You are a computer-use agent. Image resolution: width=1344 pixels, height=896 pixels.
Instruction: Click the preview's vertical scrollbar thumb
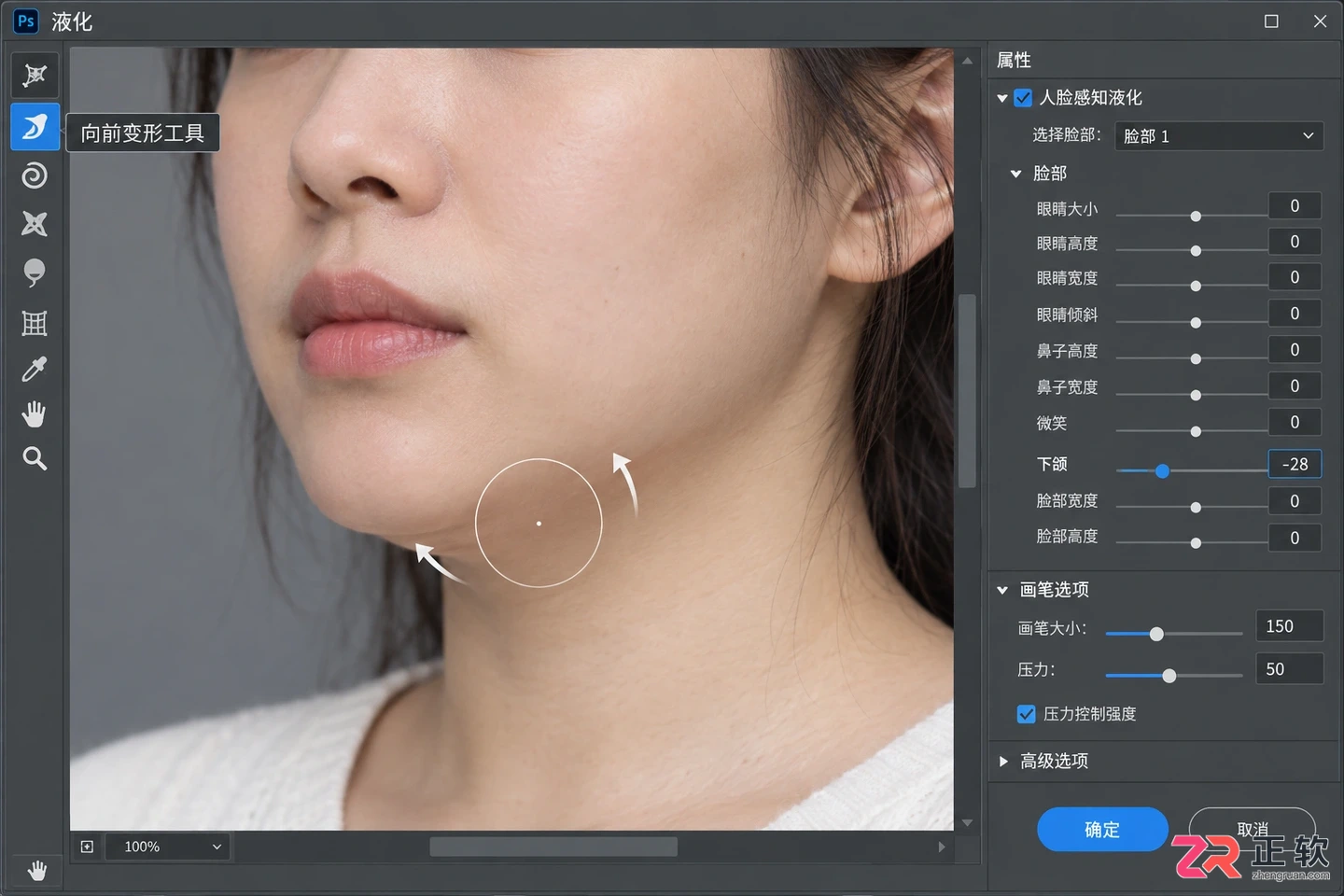pos(967,391)
